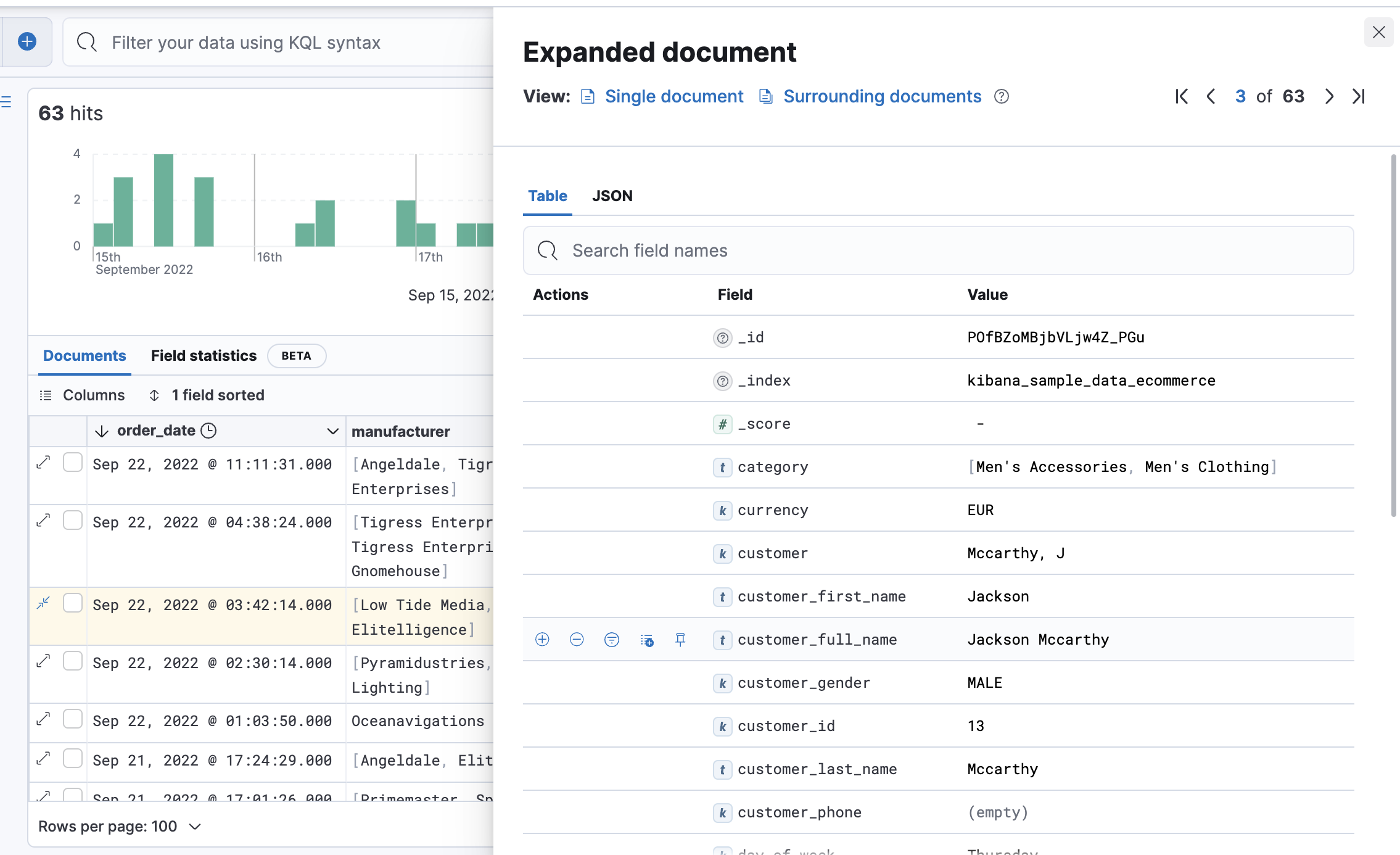Click the next document navigation arrow
This screenshot has height=855, width=1400.
1330,95
